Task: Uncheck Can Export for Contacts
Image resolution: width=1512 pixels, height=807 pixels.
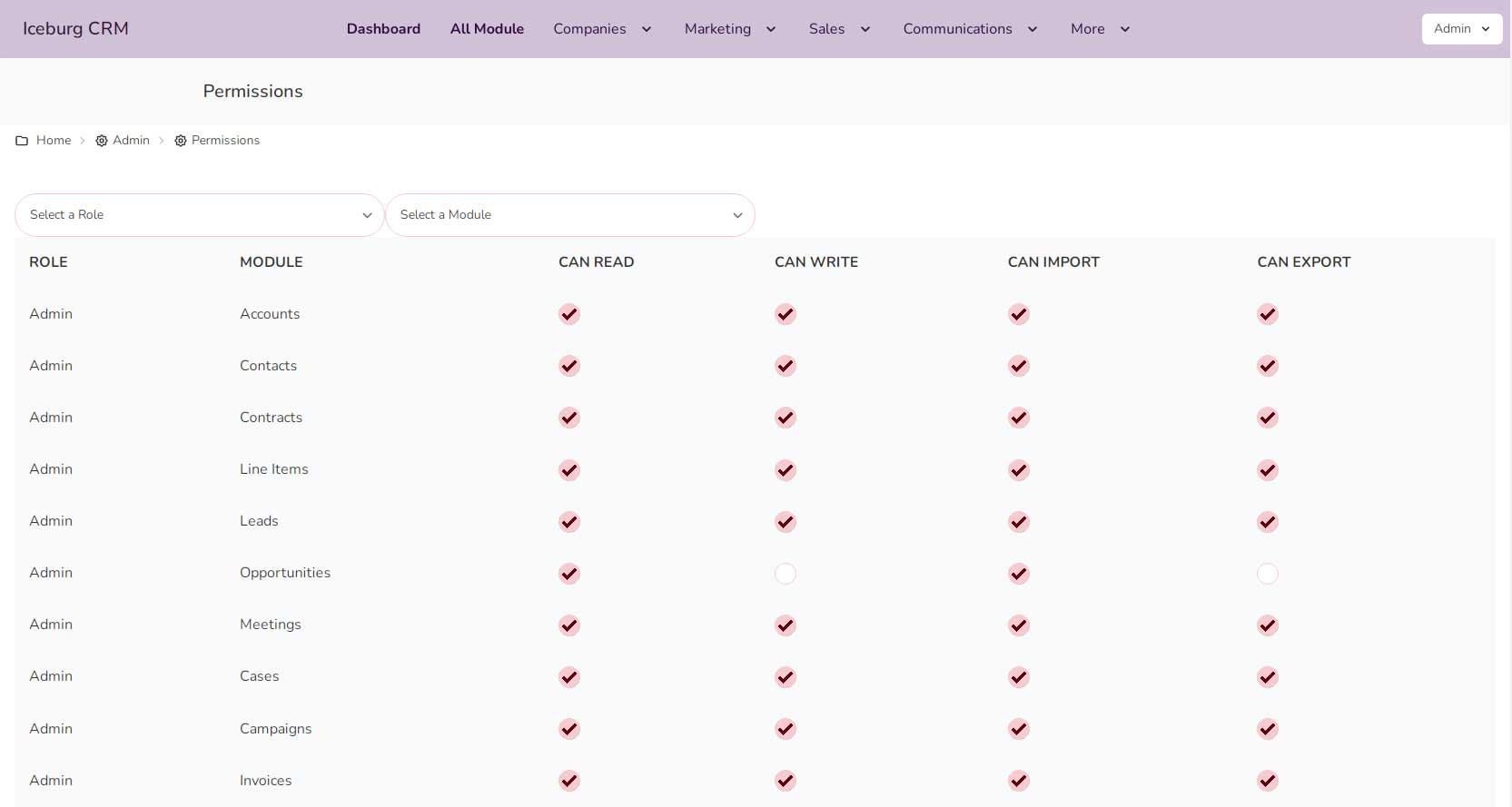Action: point(1268,366)
